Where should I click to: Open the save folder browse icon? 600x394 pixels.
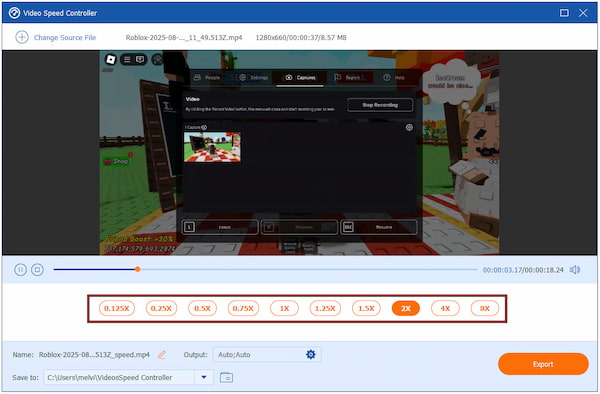[227, 377]
